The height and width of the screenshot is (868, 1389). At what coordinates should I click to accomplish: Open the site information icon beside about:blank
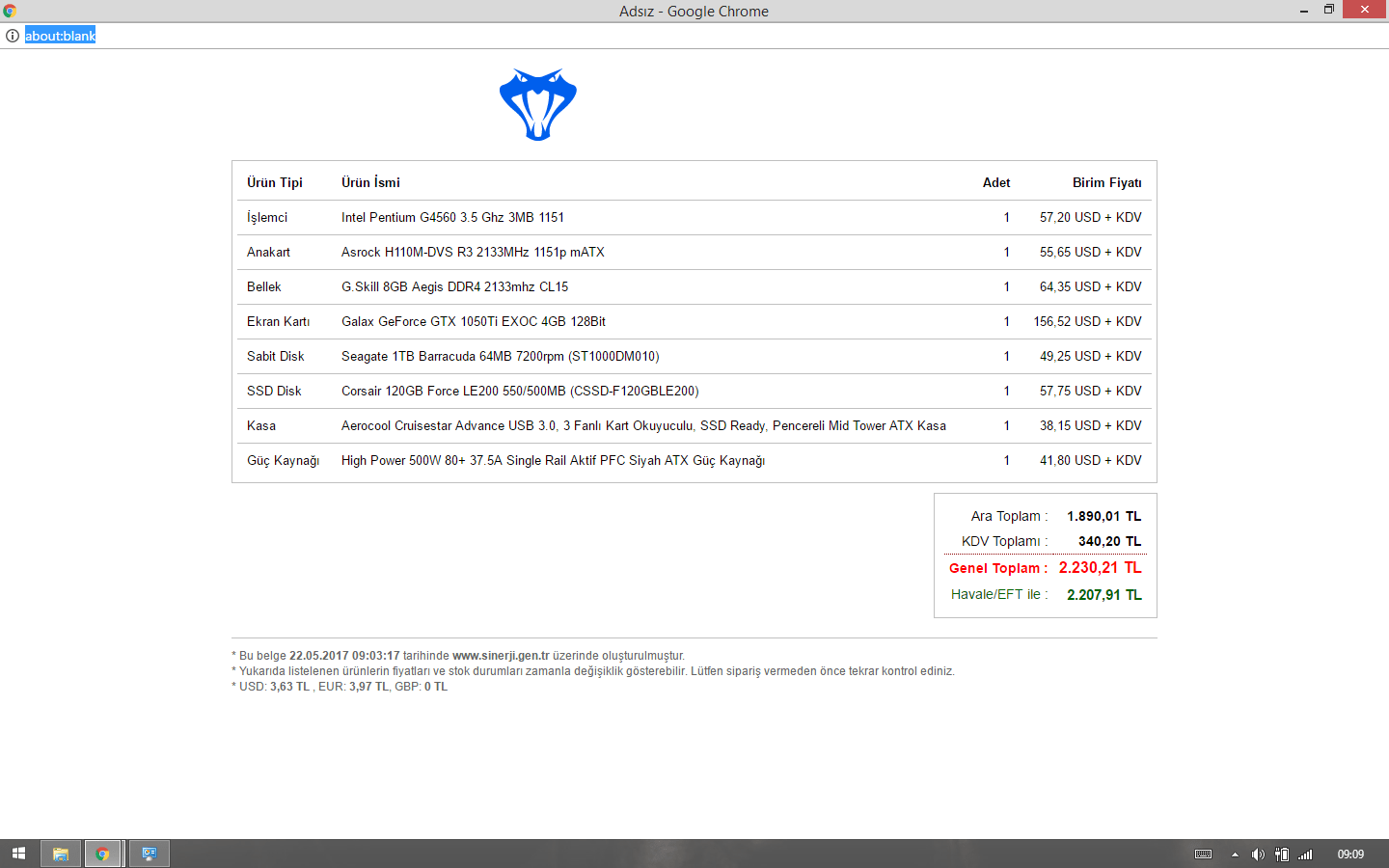(x=13, y=36)
